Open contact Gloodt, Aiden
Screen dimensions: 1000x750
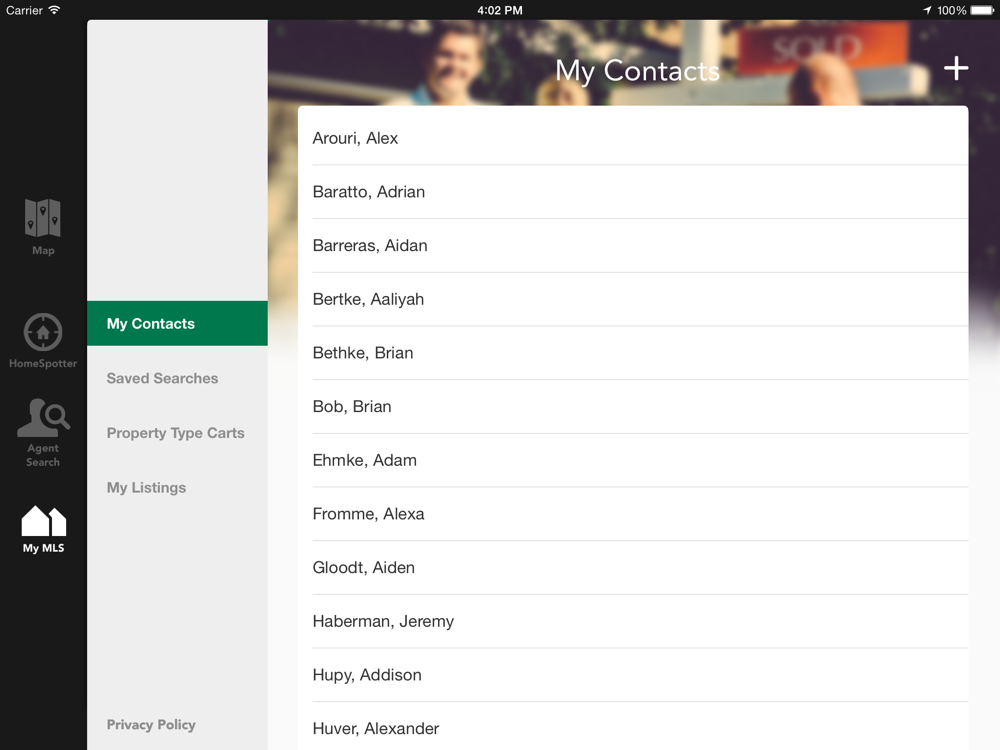(x=633, y=567)
